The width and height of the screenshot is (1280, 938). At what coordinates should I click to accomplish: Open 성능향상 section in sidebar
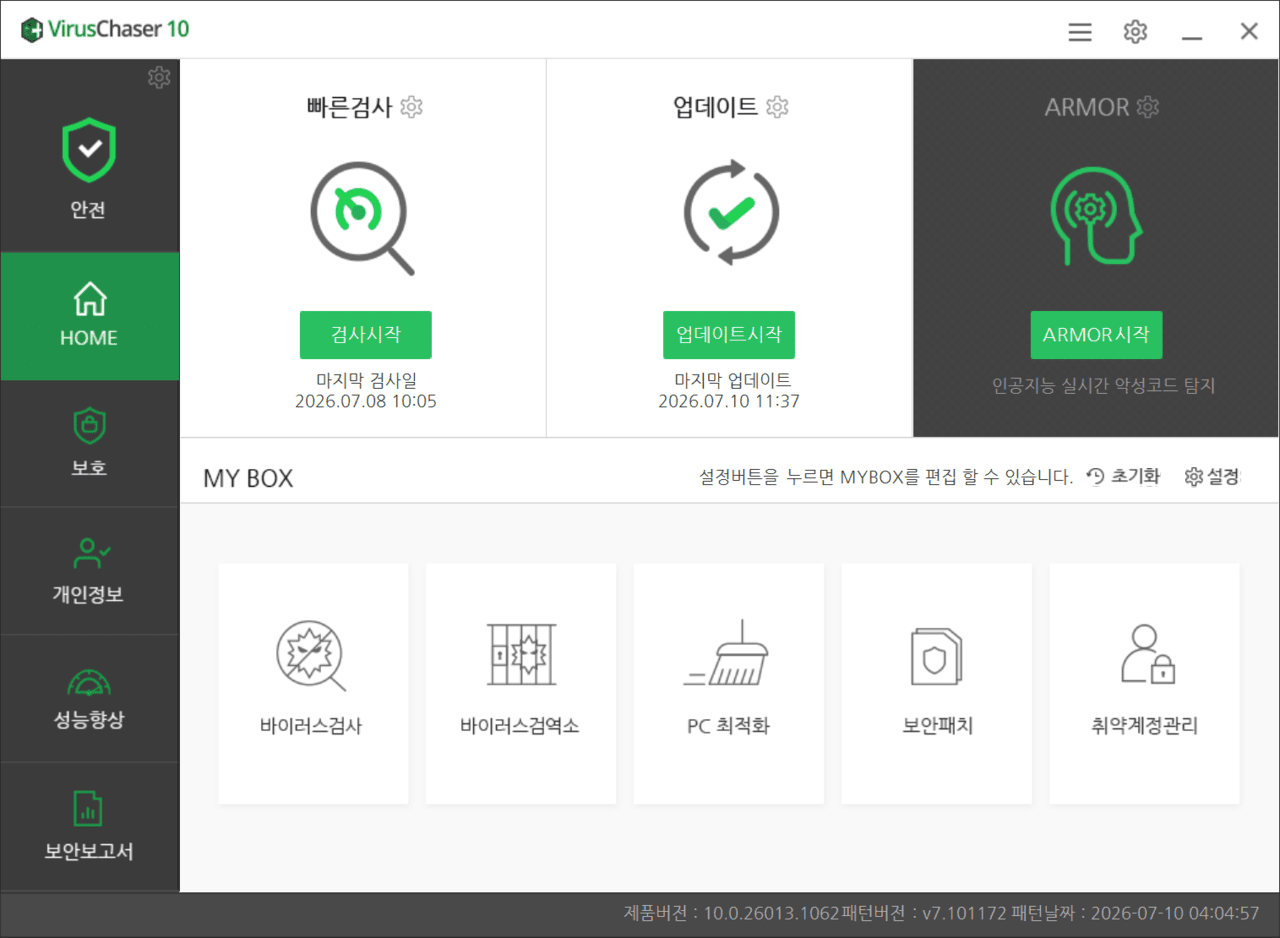90,698
